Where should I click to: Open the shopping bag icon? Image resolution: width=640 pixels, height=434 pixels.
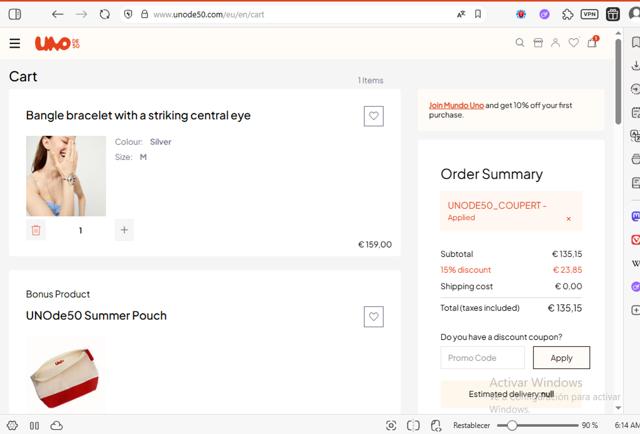[592, 42]
